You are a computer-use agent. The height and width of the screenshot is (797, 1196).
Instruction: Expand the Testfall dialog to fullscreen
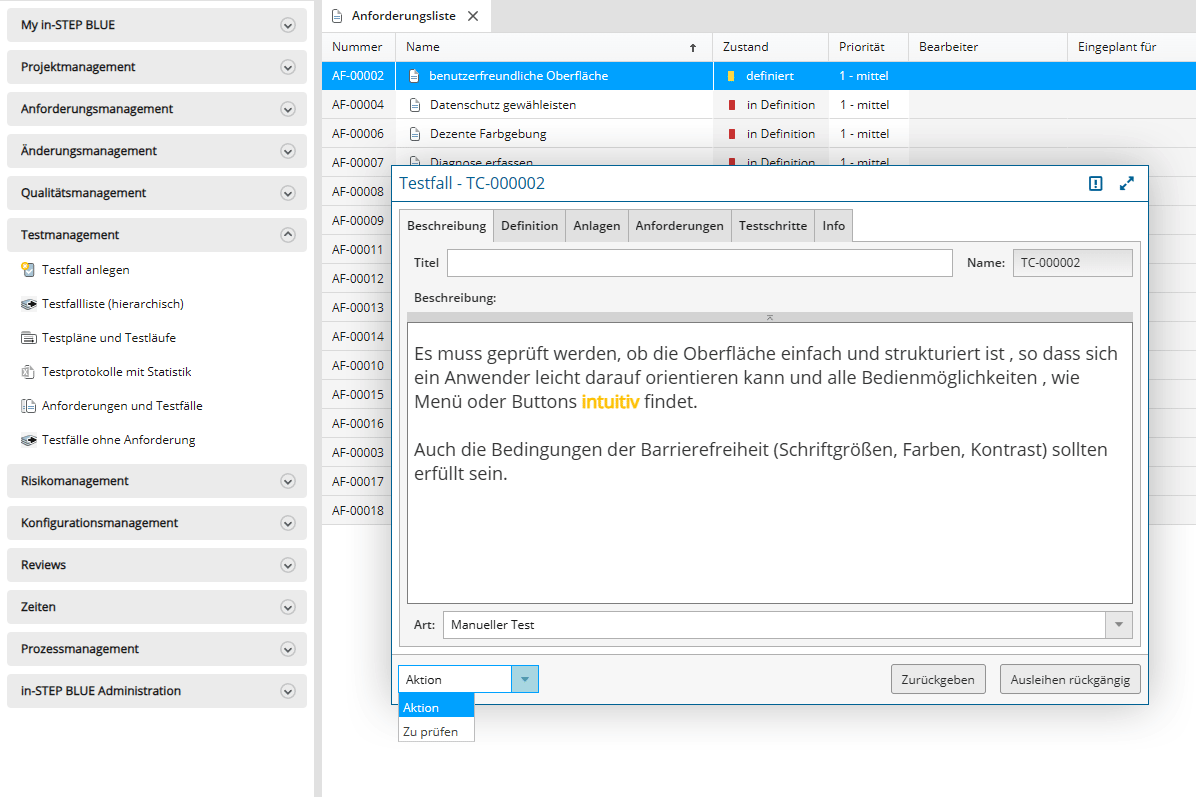pos(1127,184)
